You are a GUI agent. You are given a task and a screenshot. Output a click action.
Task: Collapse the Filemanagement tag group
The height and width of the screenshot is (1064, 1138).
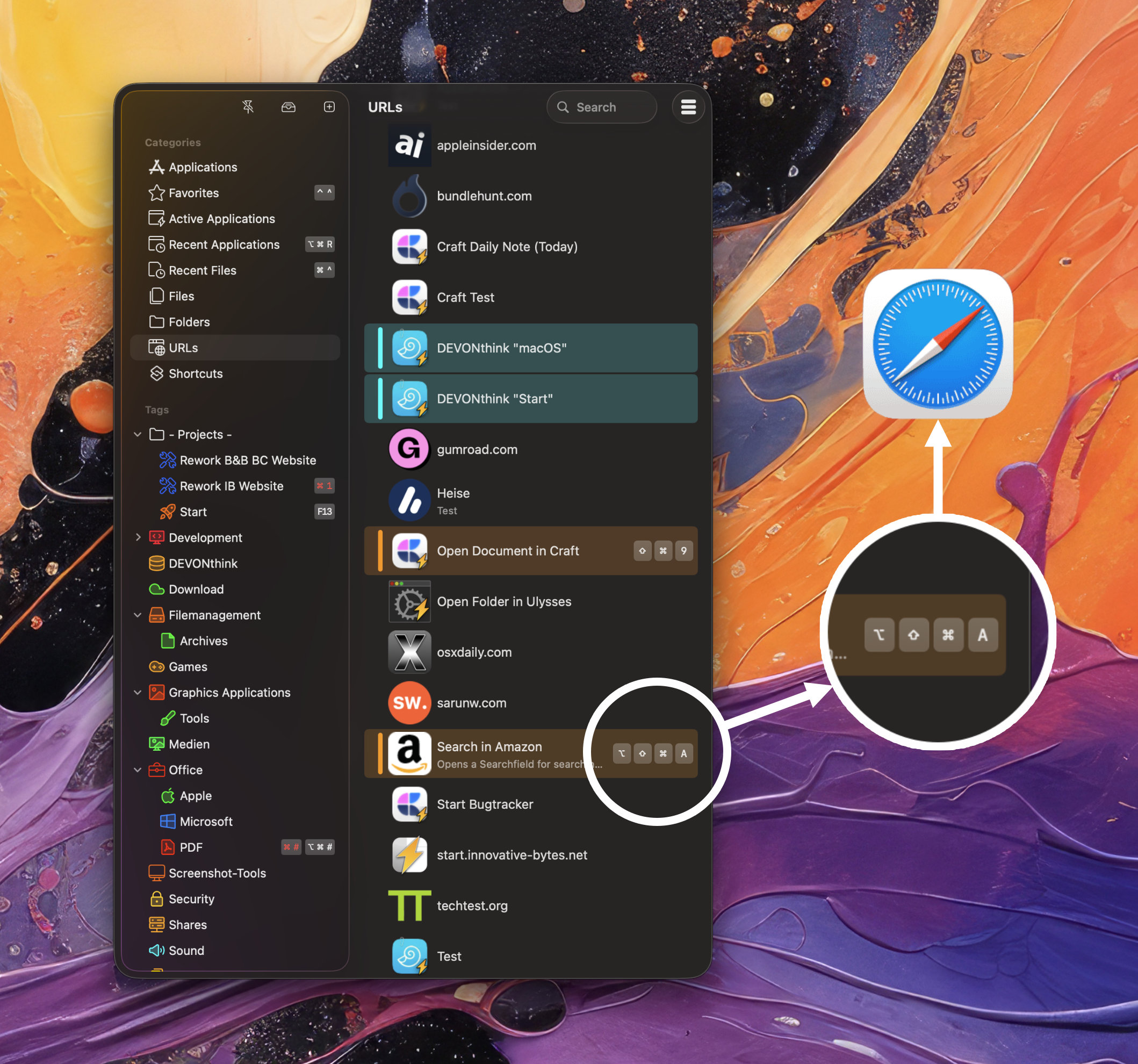[x=138, y=615]
